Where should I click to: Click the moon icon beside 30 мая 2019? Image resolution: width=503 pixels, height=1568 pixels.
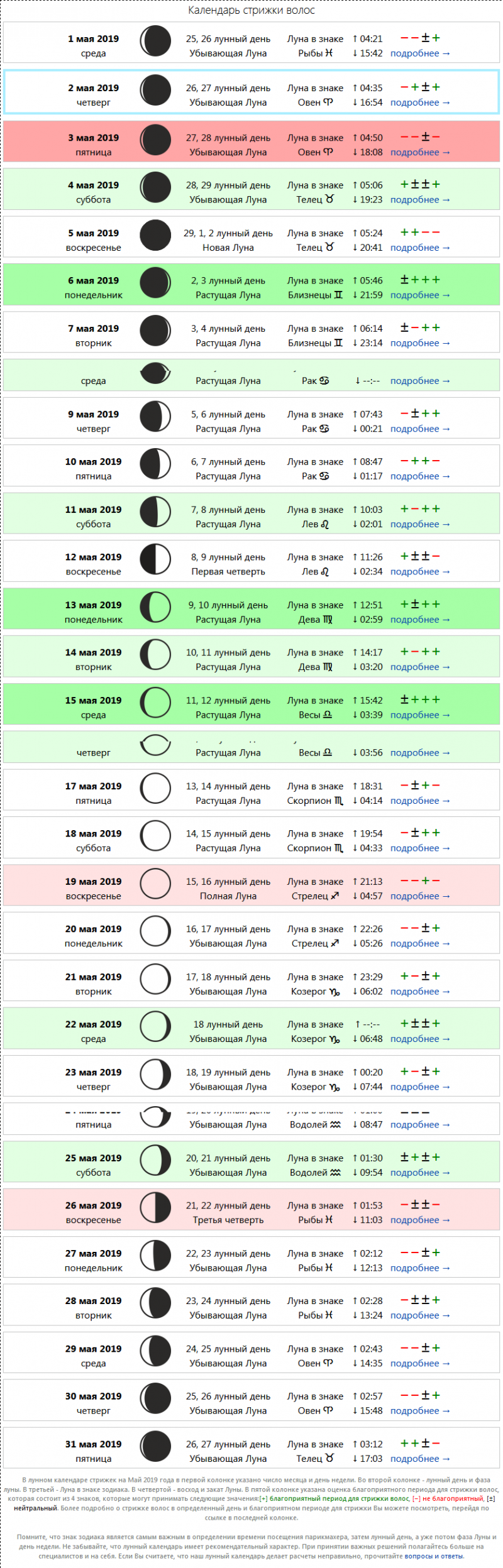tap(155, 1399)
